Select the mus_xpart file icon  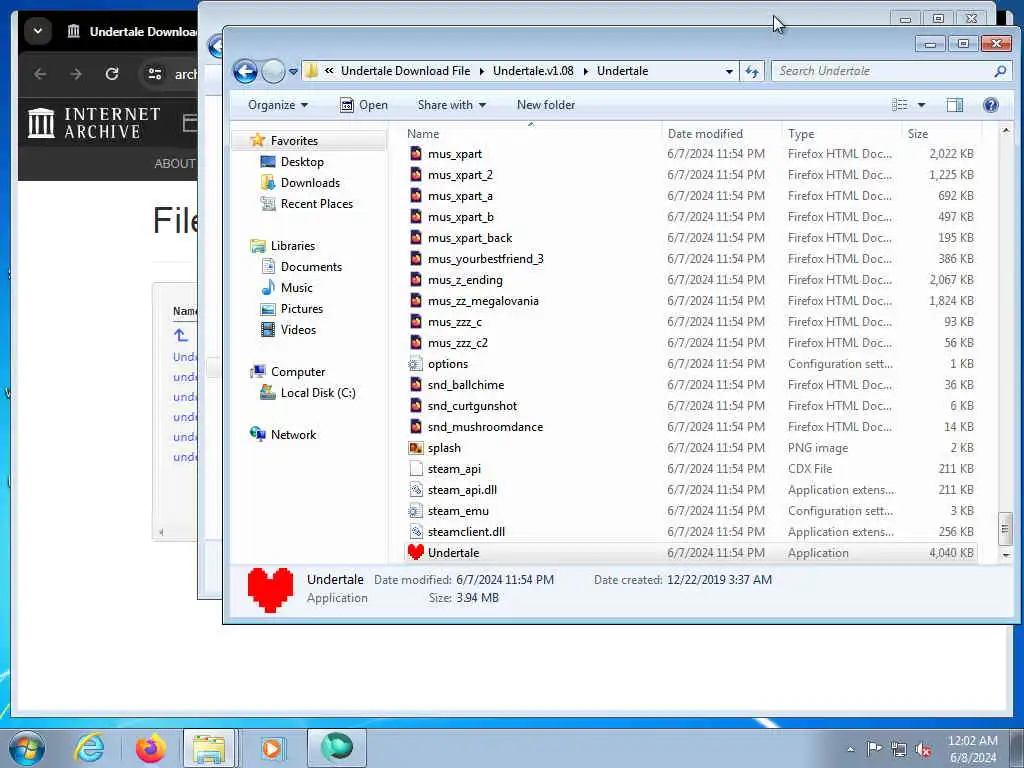tap(415, 154)
